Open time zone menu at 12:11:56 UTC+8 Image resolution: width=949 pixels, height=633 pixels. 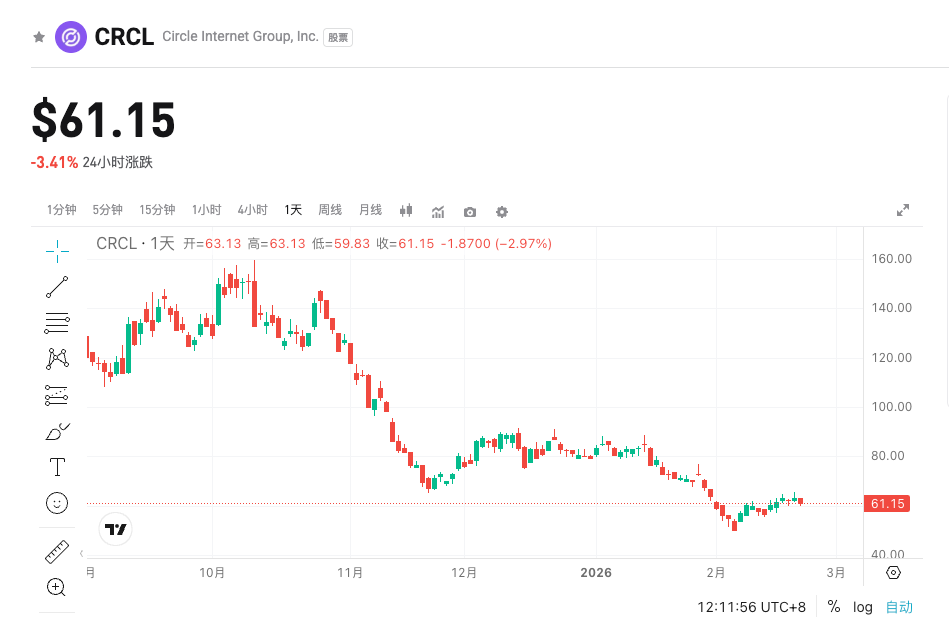[752, 607]
